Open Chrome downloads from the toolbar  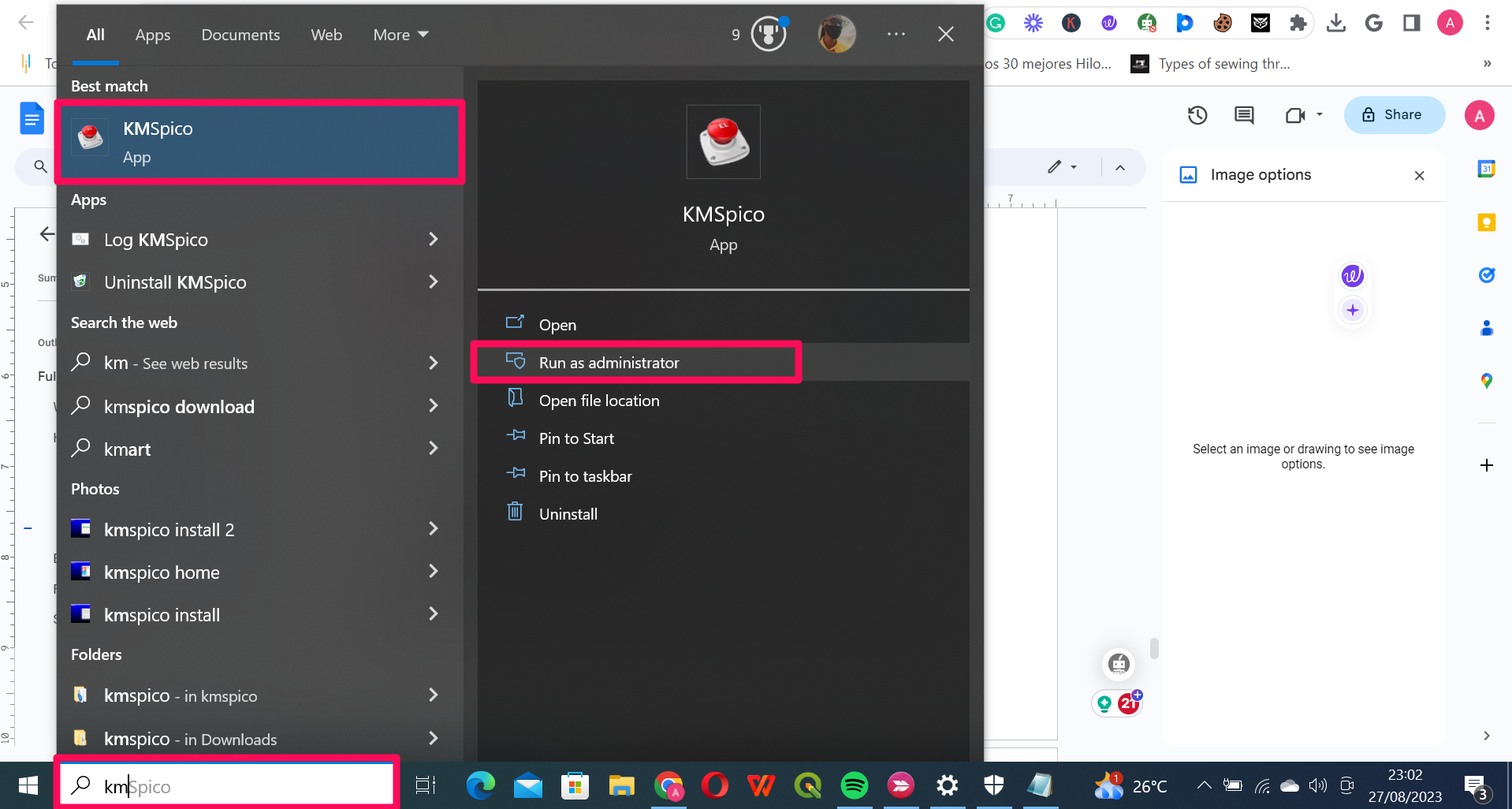click(1335, 22)
